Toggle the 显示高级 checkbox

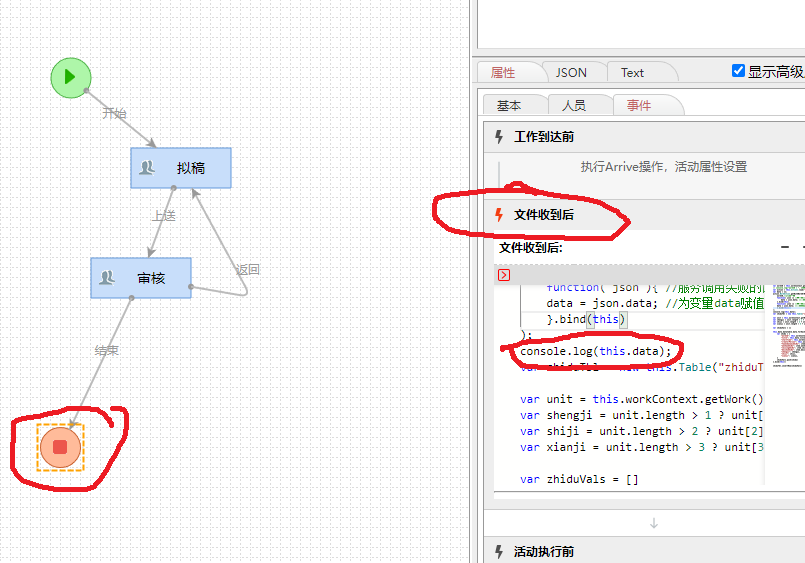738,70
